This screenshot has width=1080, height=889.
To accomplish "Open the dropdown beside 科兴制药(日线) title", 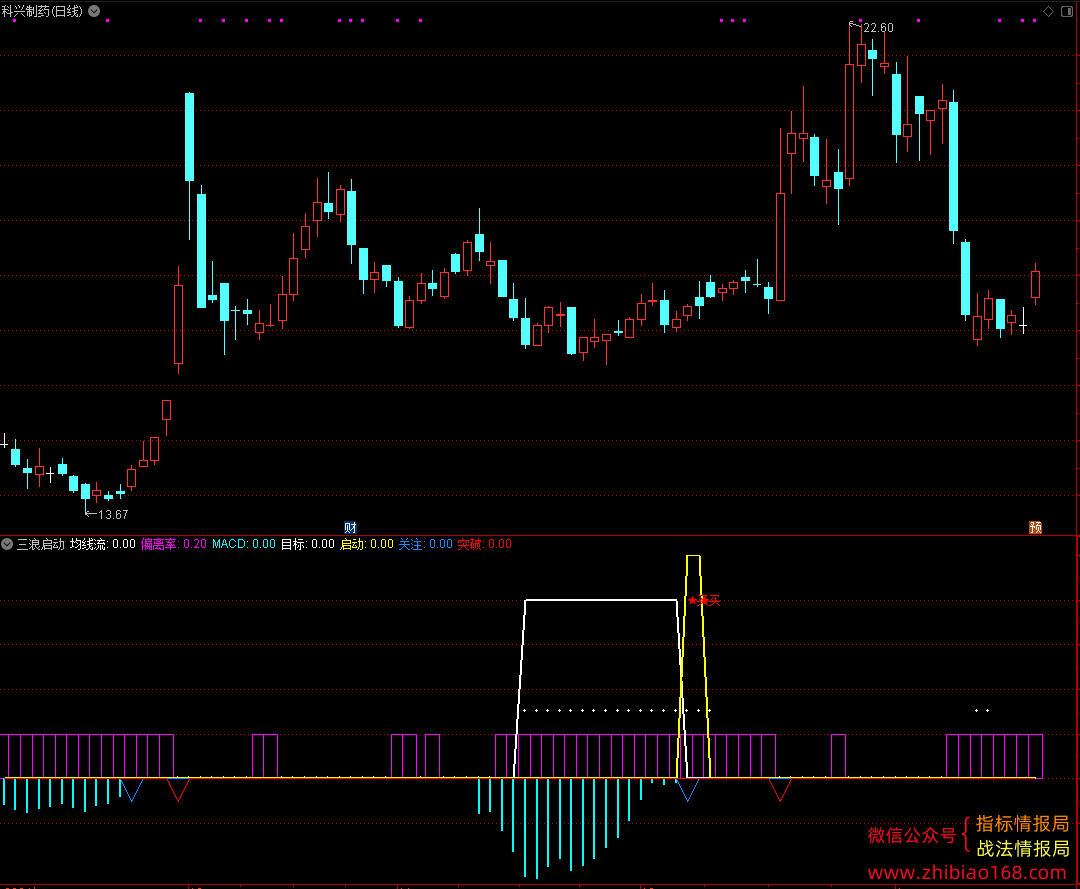I will (x=94, y=11).
